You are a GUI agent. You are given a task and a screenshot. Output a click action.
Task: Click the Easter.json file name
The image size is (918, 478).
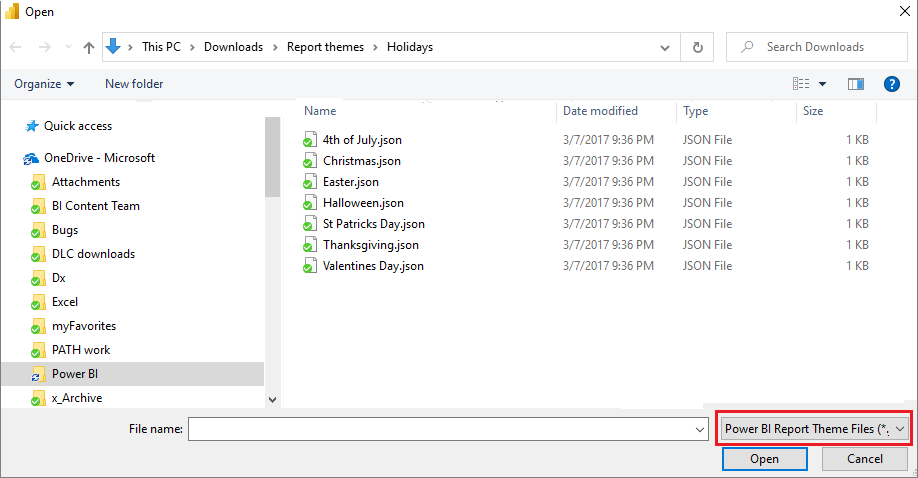tap(351, 182)
